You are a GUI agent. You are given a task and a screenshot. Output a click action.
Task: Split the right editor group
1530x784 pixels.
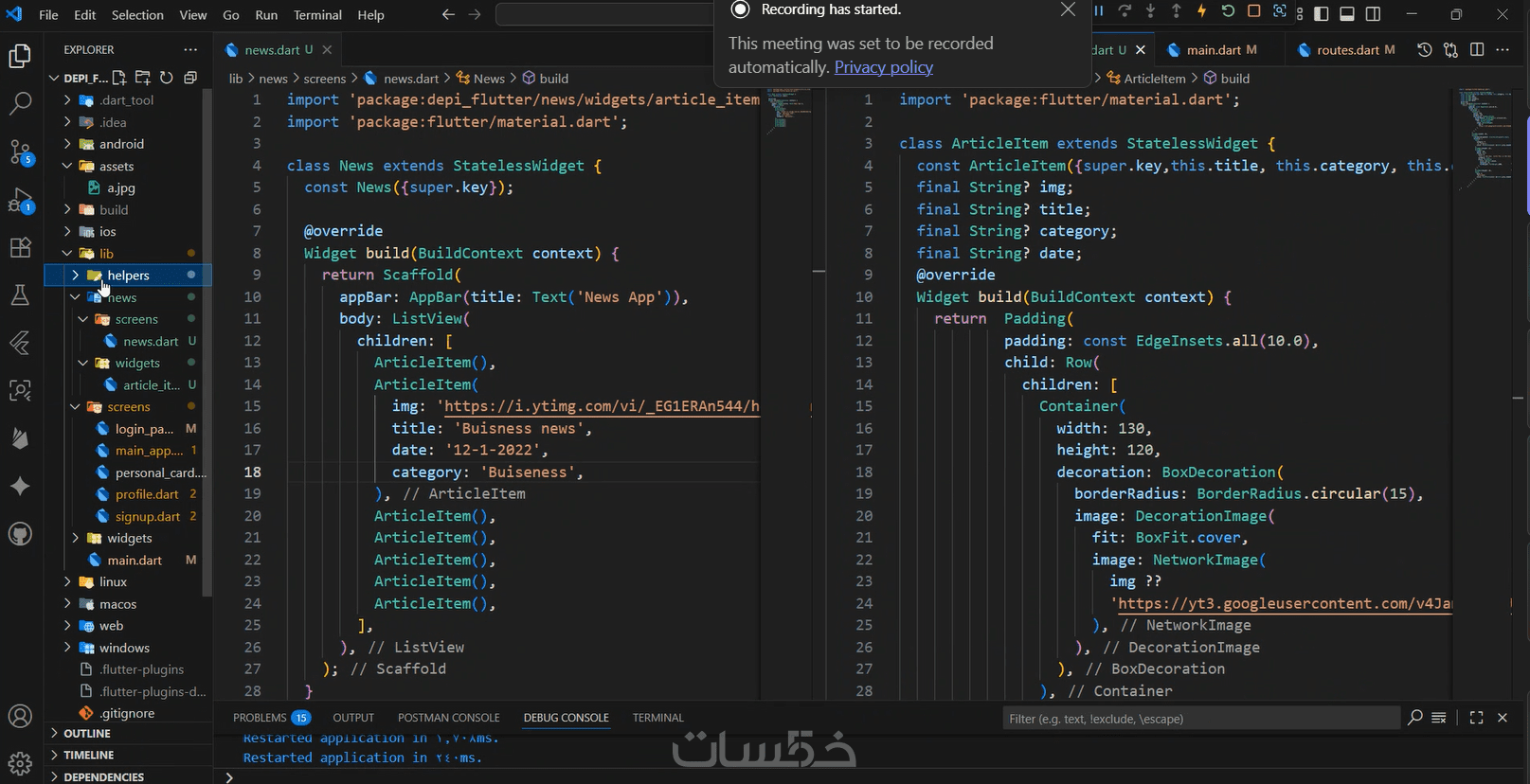[x=1477, y=50]
